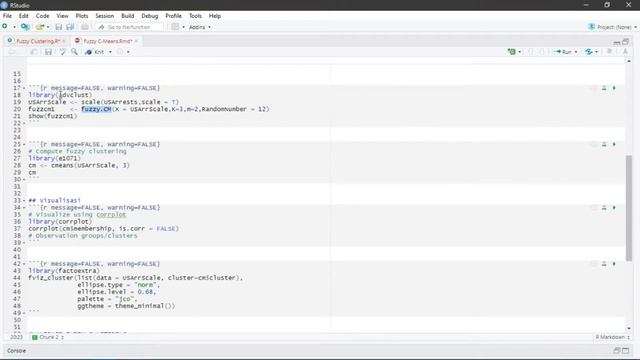
Task: Open the workspace panes dropdown arrow
Action: click(x=183, y=27)
